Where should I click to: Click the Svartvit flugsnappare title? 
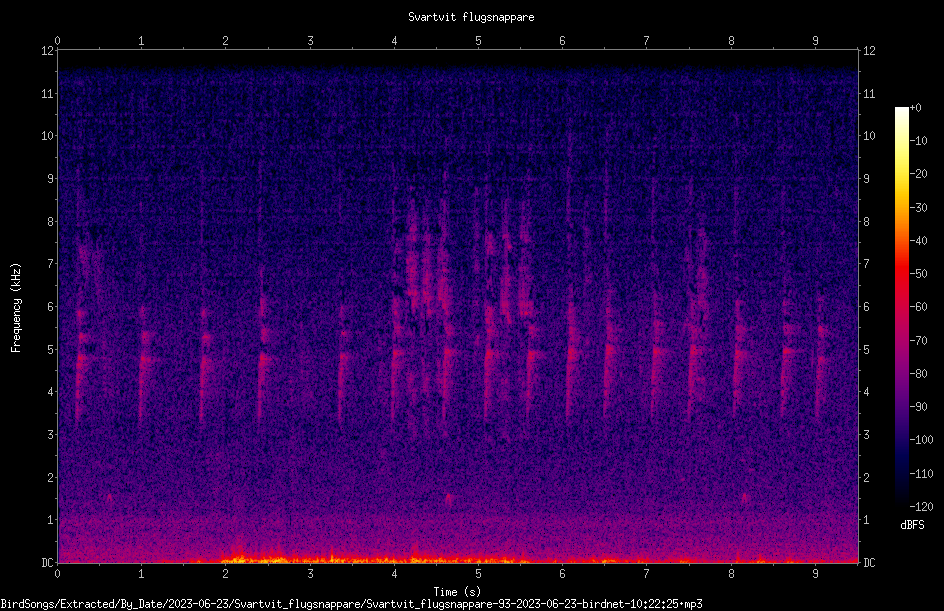click(471, 17)
